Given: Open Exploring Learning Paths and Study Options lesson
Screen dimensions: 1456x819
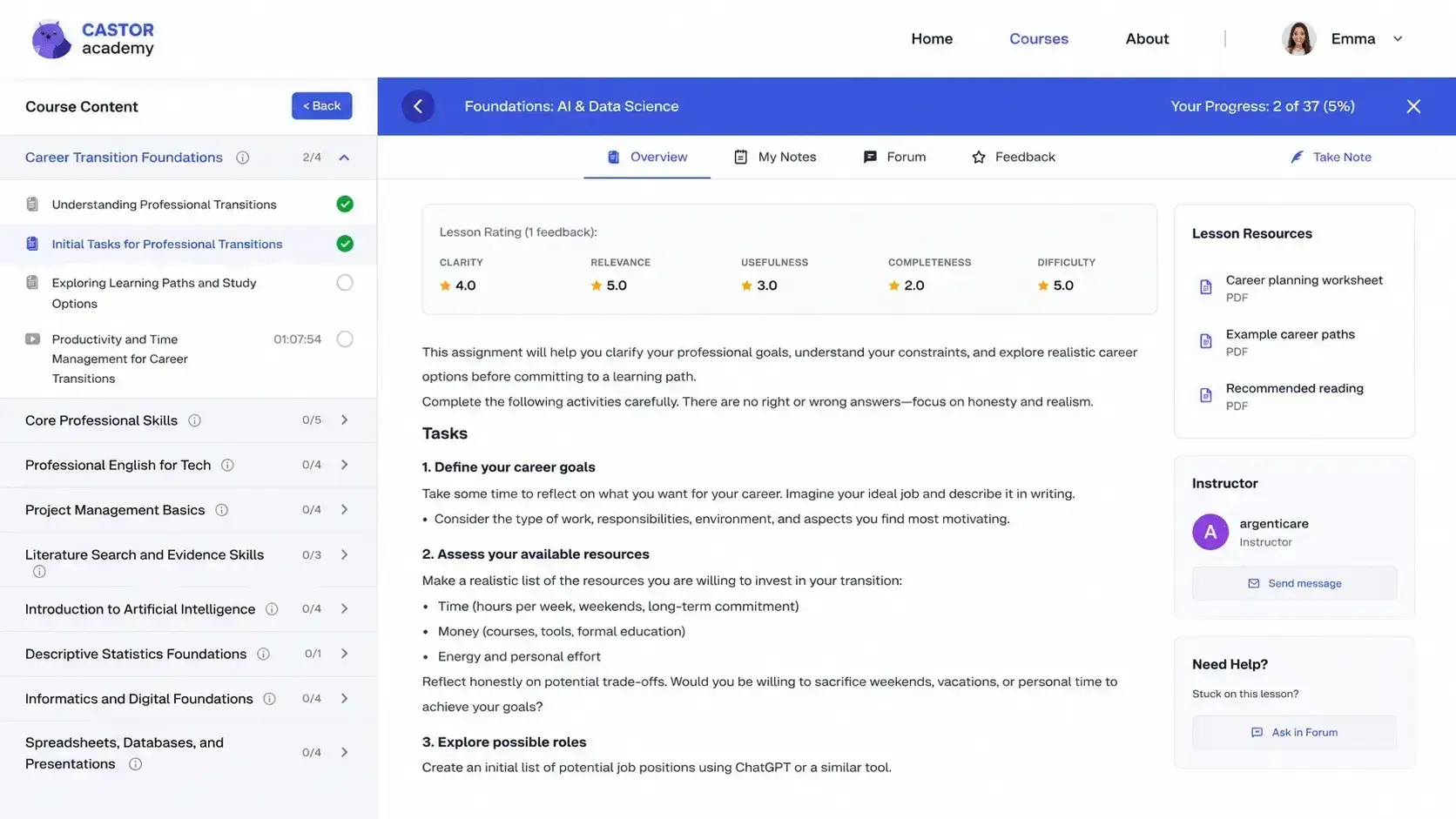Looking at the screenshot, I should (x=154, y=293).
